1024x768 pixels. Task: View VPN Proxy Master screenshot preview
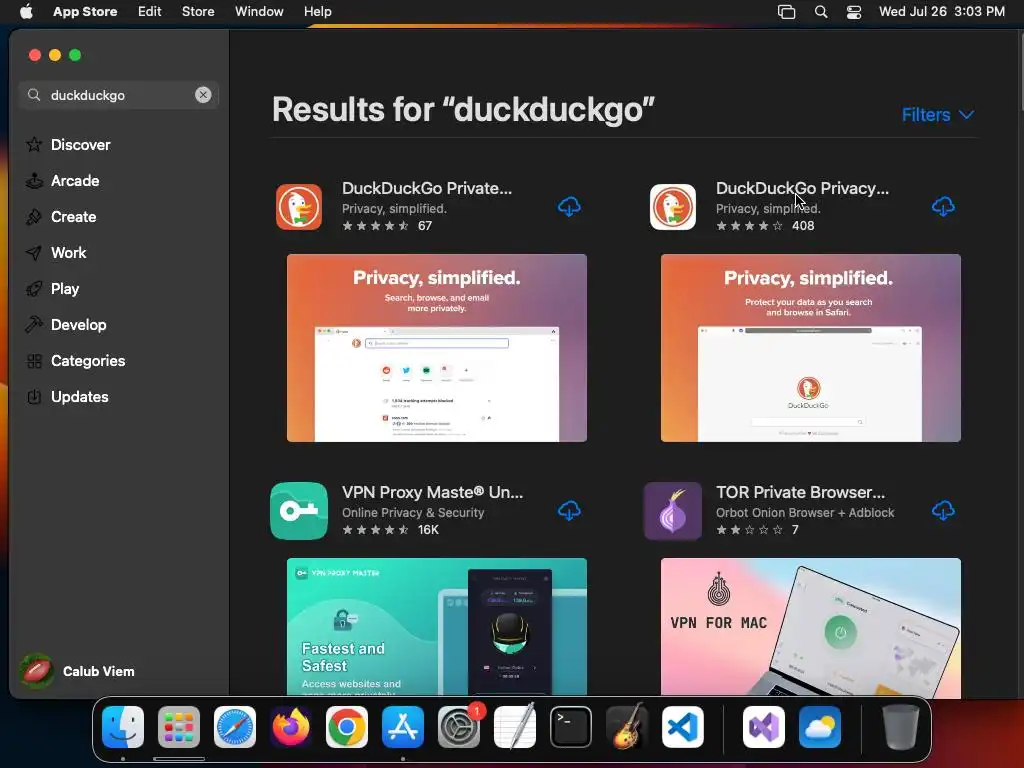coord(437,627)
